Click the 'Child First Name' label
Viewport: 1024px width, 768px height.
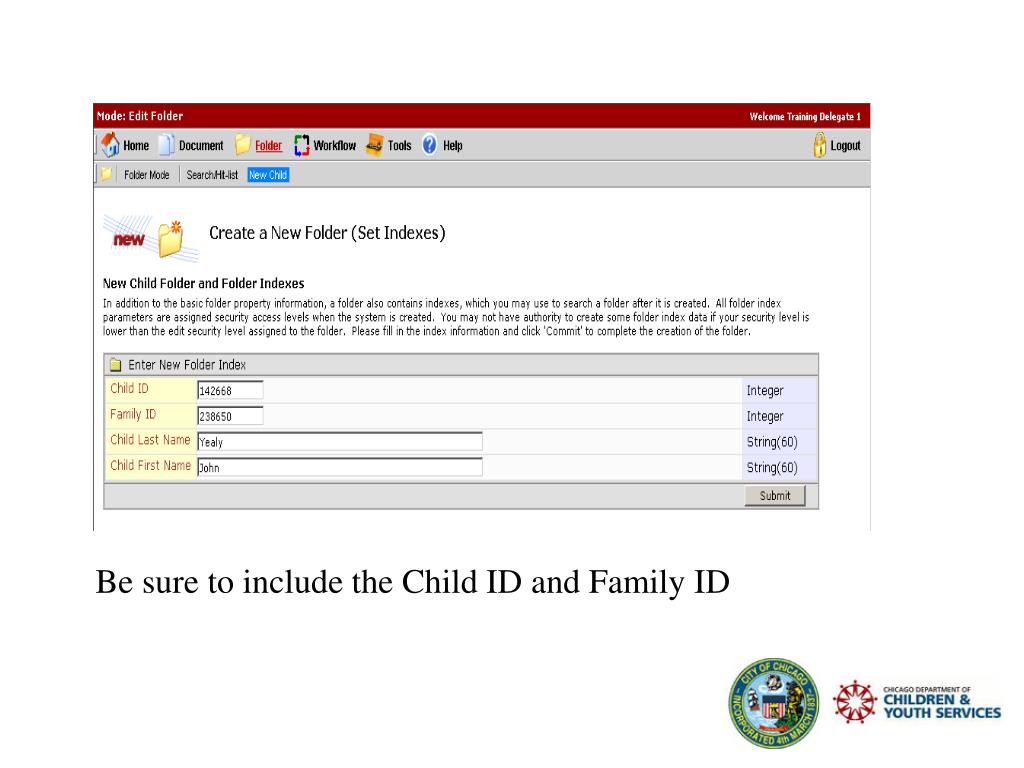pyautogui.click(x=151, y=465)
